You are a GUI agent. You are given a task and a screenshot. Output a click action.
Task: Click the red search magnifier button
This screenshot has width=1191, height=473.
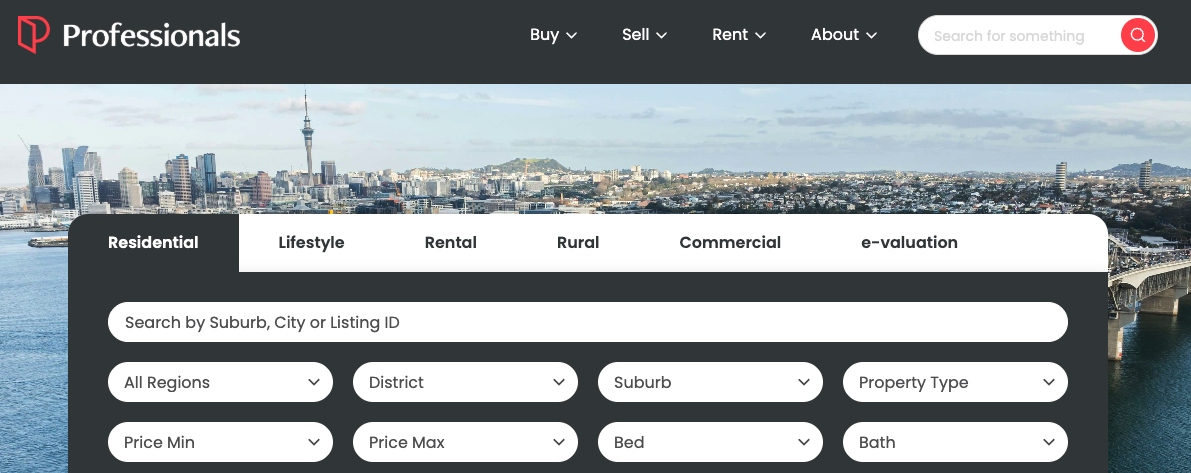[1137, 35]
